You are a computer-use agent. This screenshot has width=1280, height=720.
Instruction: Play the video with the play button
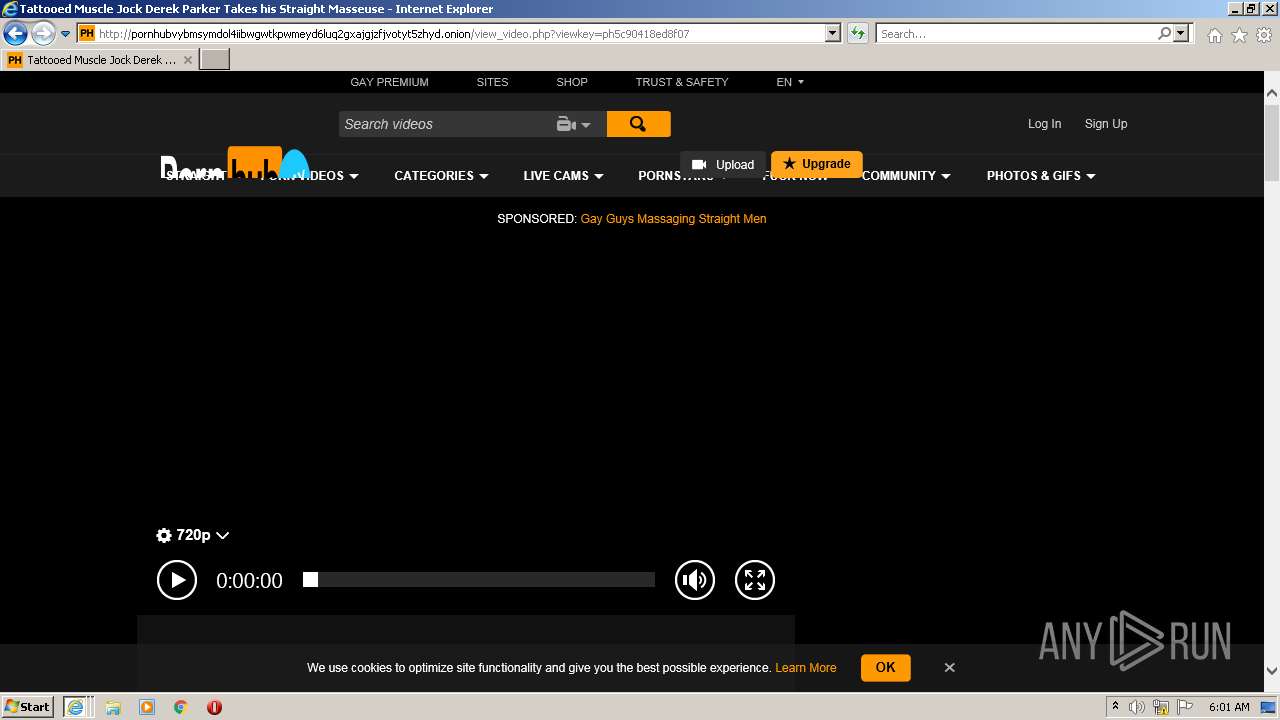[177, 580]
